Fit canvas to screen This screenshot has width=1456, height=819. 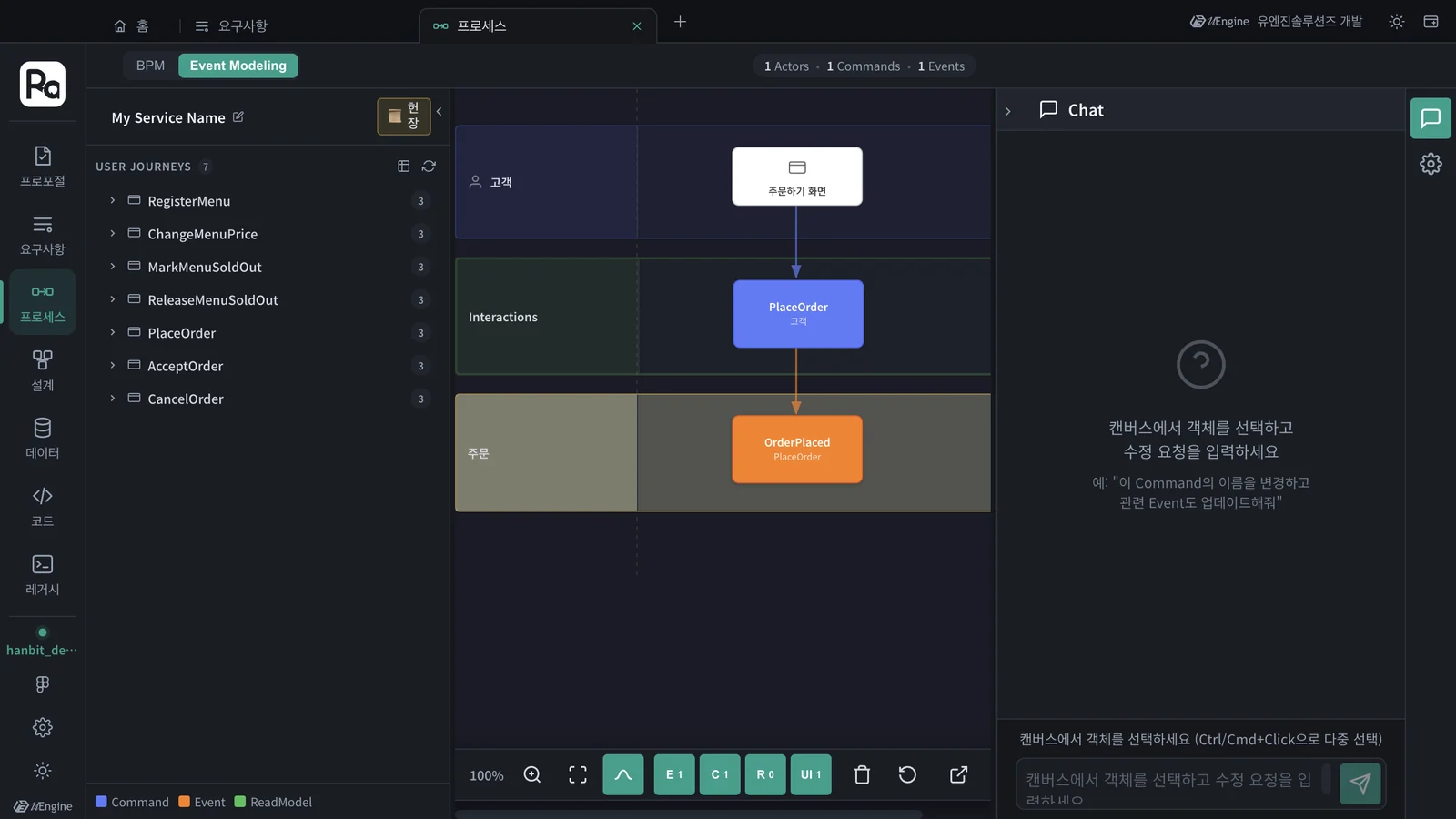point(578,774)
